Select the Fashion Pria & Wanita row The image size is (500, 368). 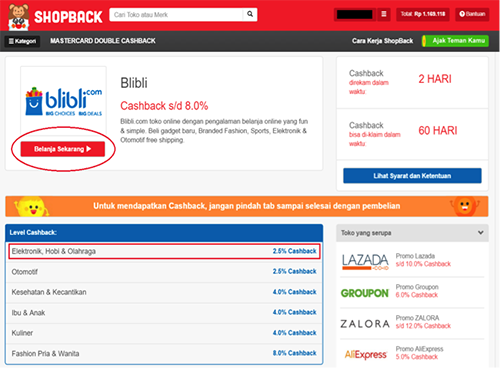tap(164, 354)
